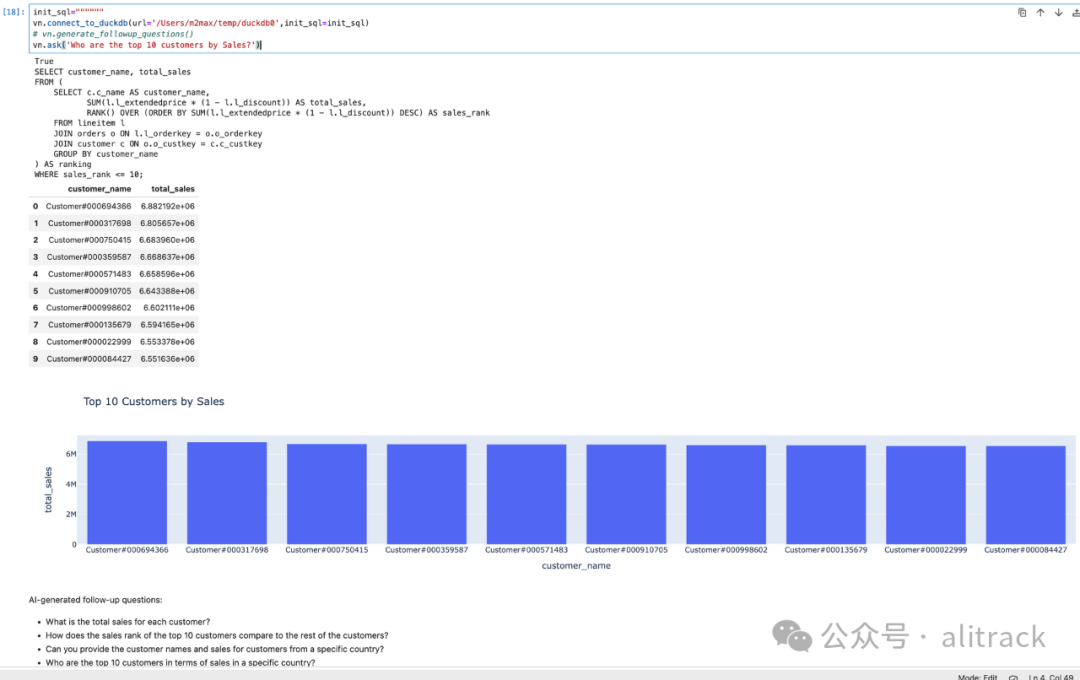Viewport: 1080px width, 680px height.
Task: Click the 'GROUP BY customer_name' SQL line
Action: (x=105, y=154)
